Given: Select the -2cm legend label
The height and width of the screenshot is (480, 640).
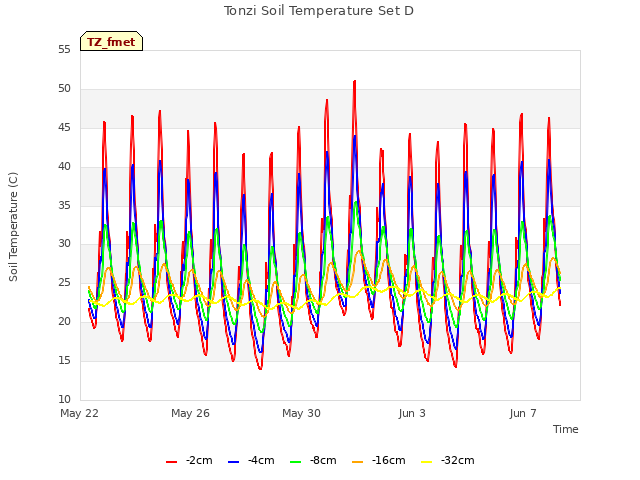Looking at the screenshot, I should (199, 460).
